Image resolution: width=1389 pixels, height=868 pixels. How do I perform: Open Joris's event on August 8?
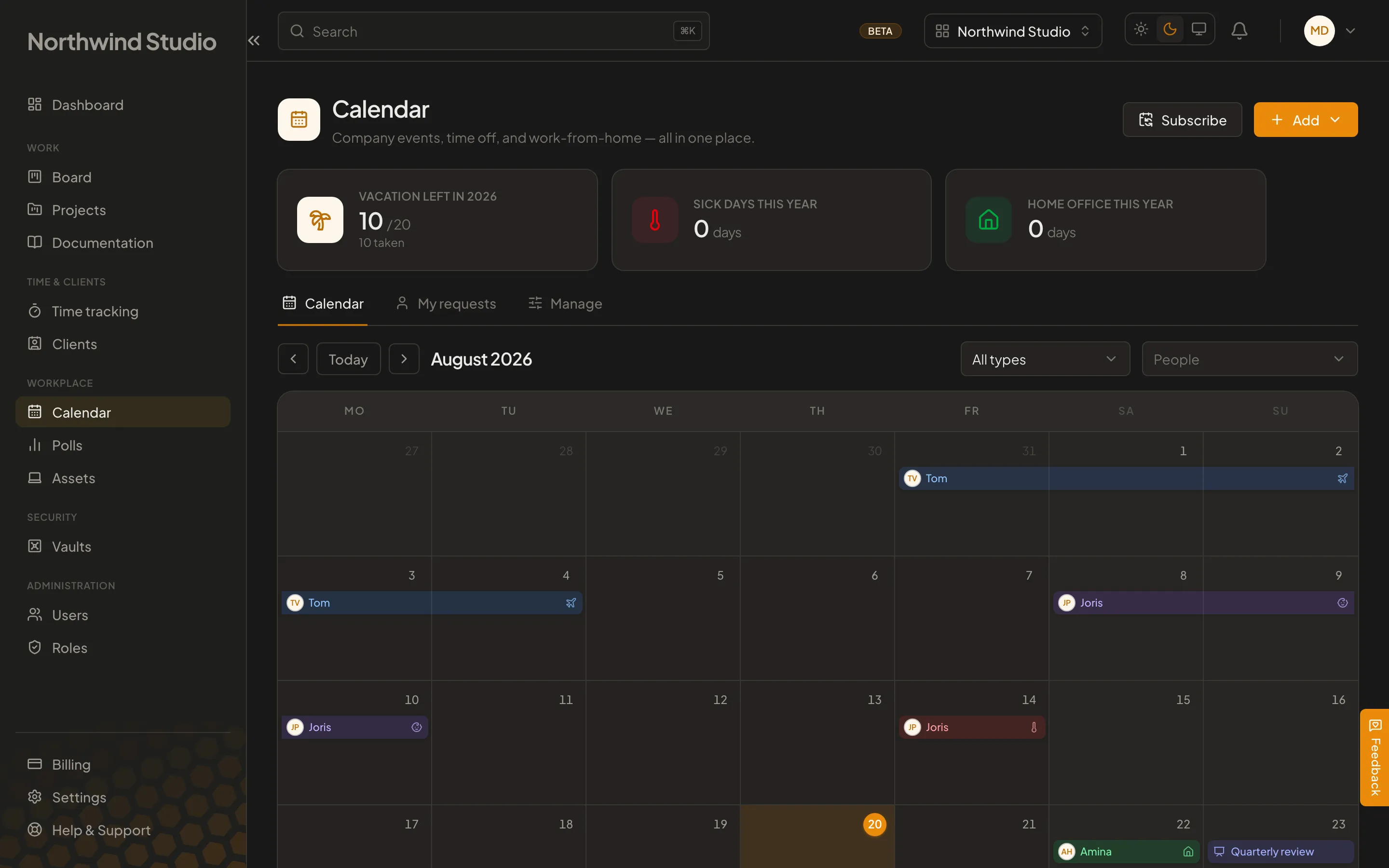point(1204,603)
